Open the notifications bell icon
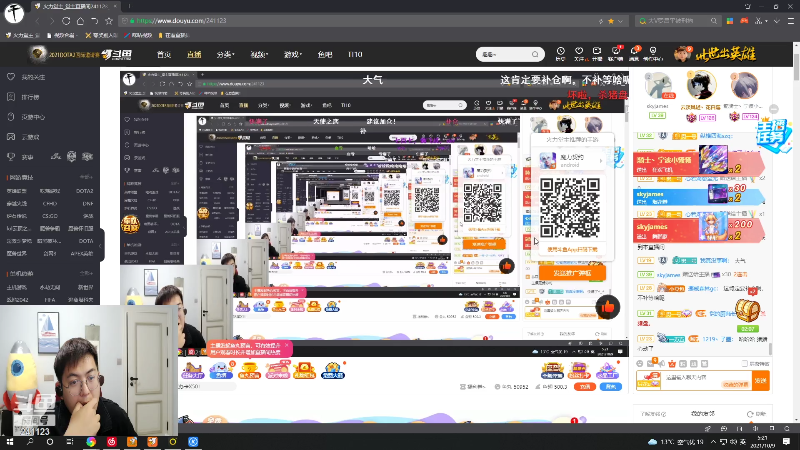This screenshot has width=800, height=450. coord(634,53)
